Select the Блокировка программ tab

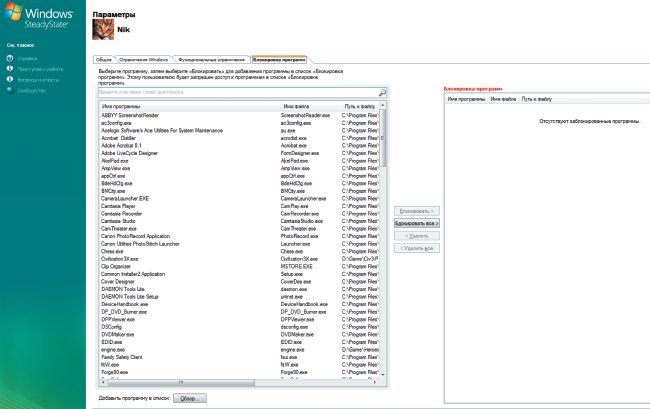[279, 60]
